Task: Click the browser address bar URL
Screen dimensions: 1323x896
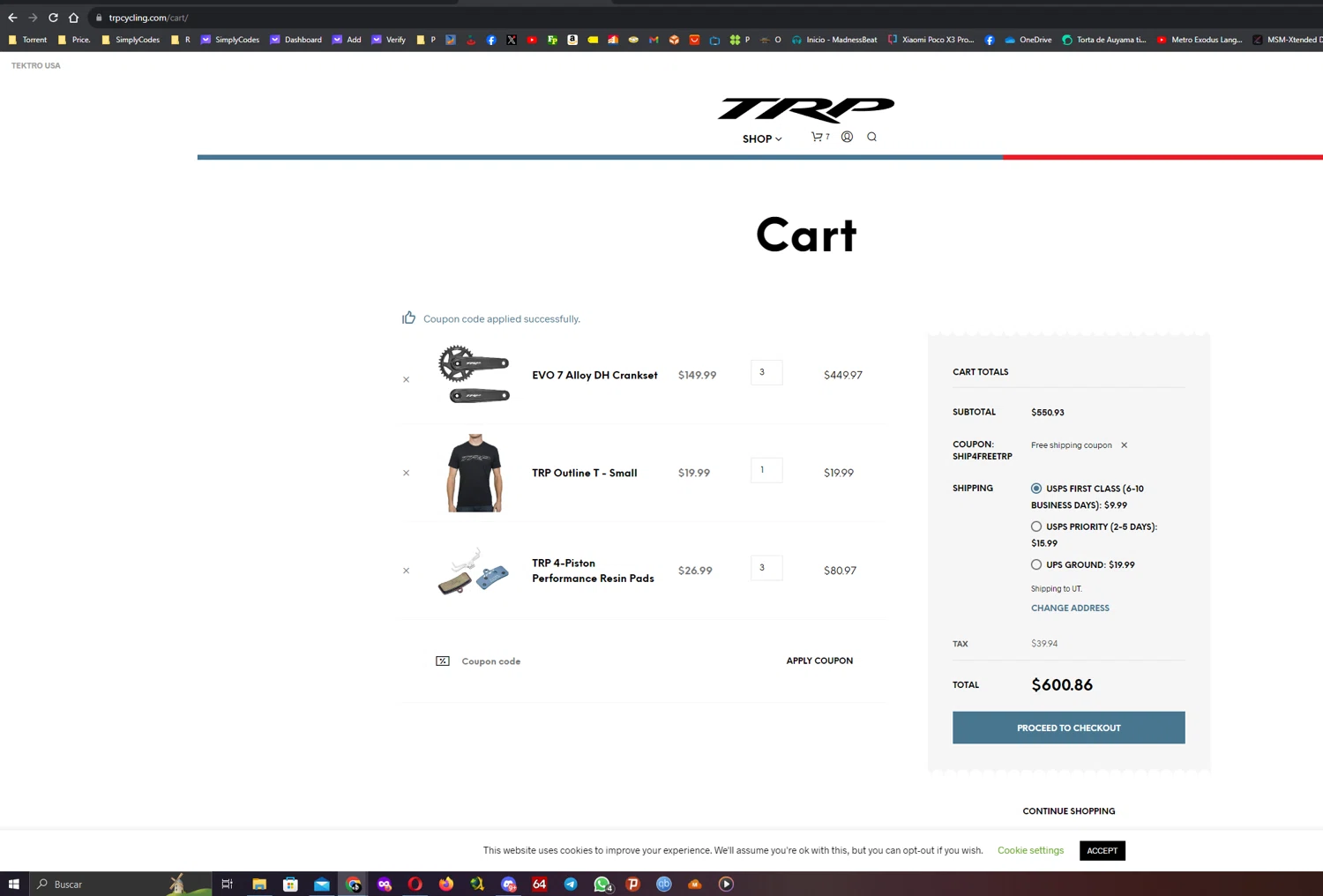Action: tap(148, 18)
